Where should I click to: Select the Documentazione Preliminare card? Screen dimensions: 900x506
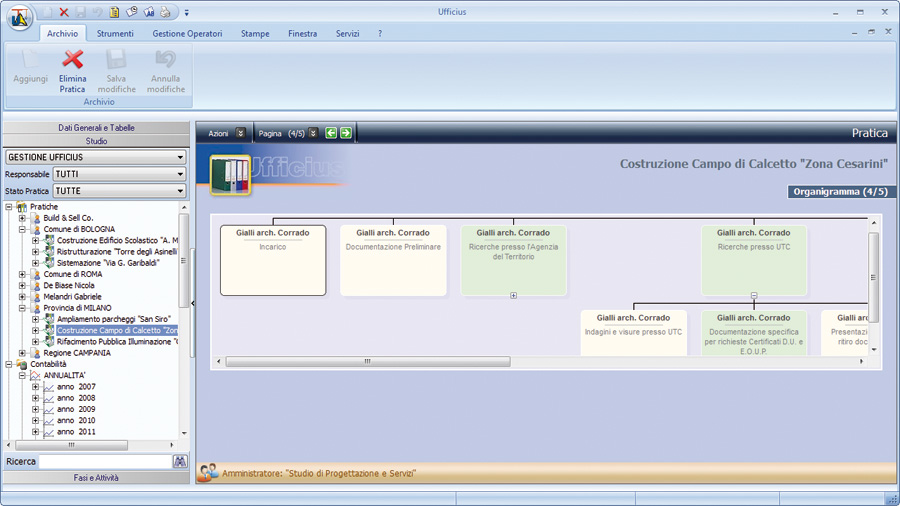pos(393,260)
